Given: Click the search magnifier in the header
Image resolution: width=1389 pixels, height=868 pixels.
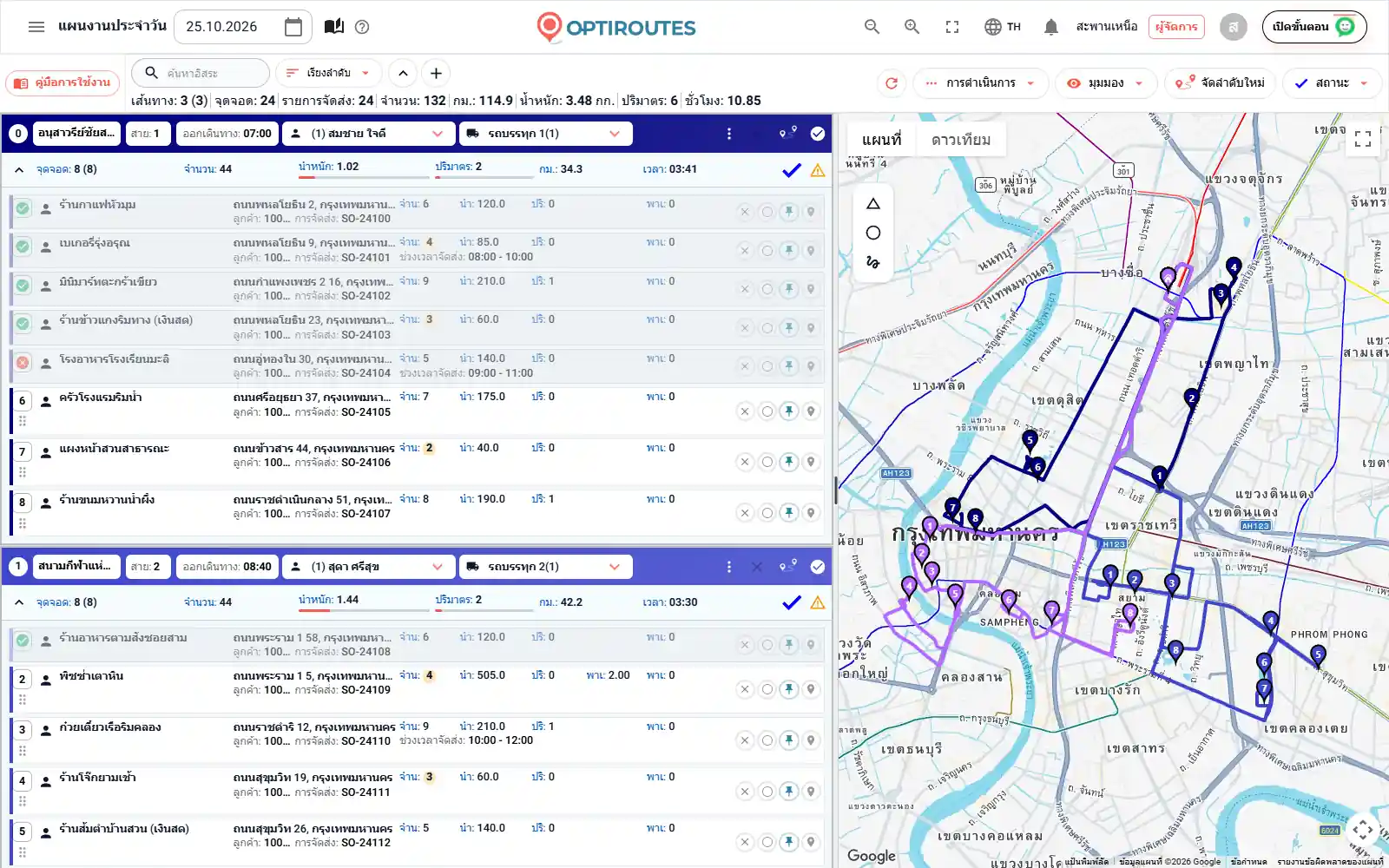Looking at the screenshot, I should coord(872,27).
